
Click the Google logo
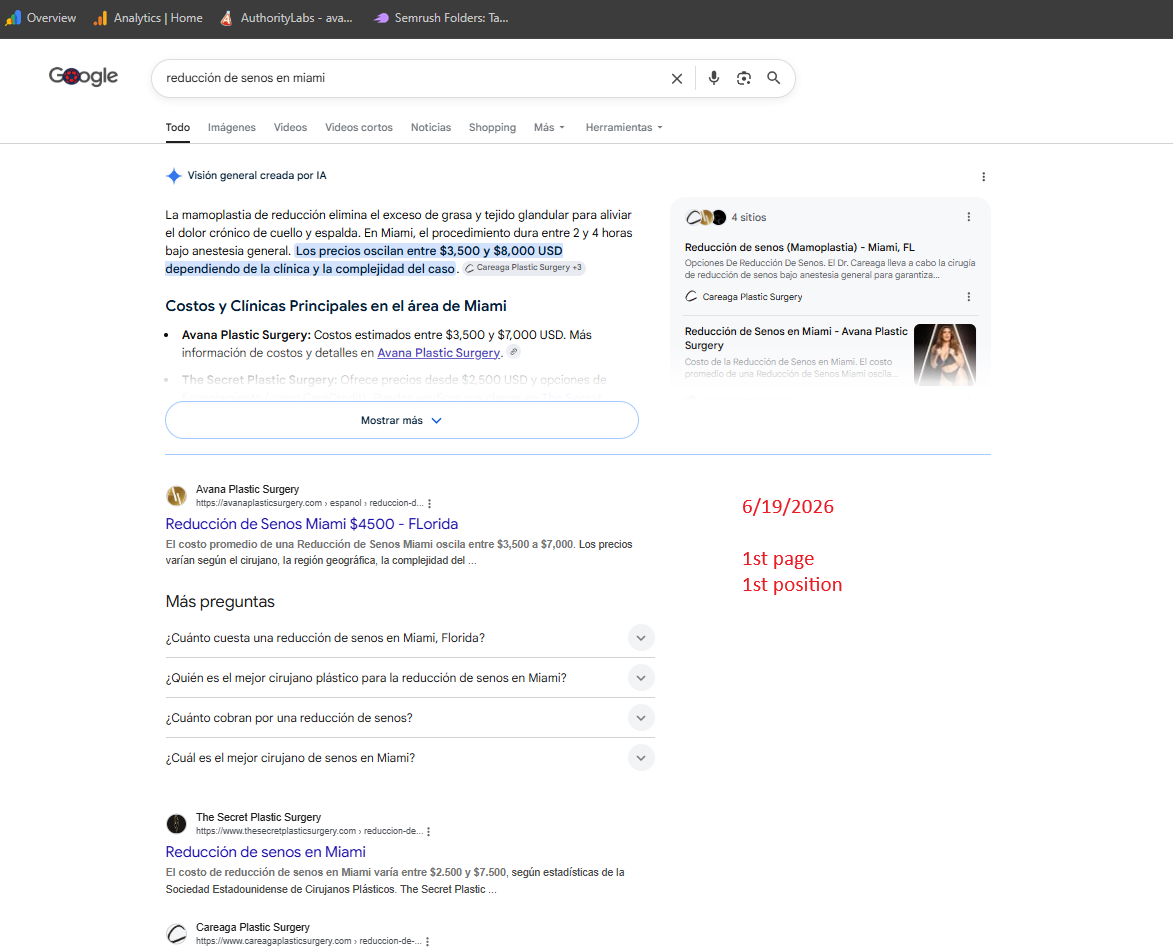click(83, 76)
